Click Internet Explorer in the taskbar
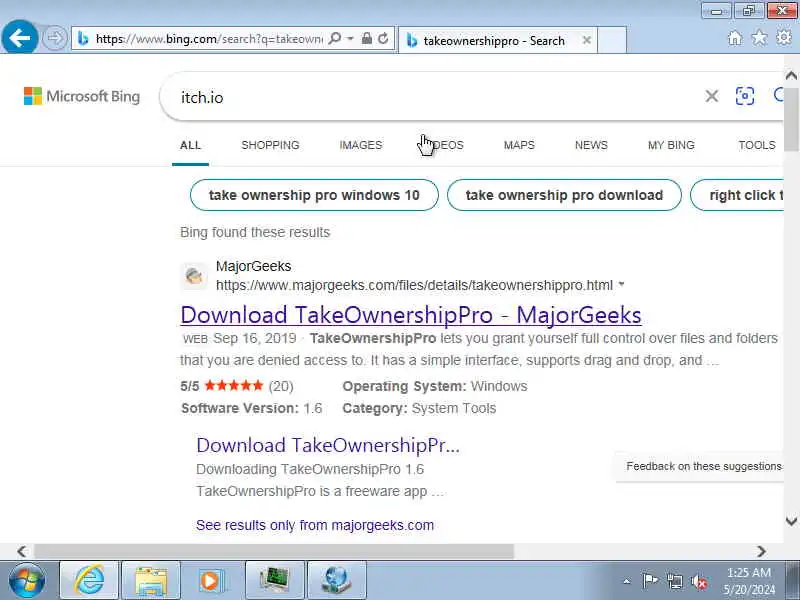This screenshot has width=800, height=600. [89, 580]
